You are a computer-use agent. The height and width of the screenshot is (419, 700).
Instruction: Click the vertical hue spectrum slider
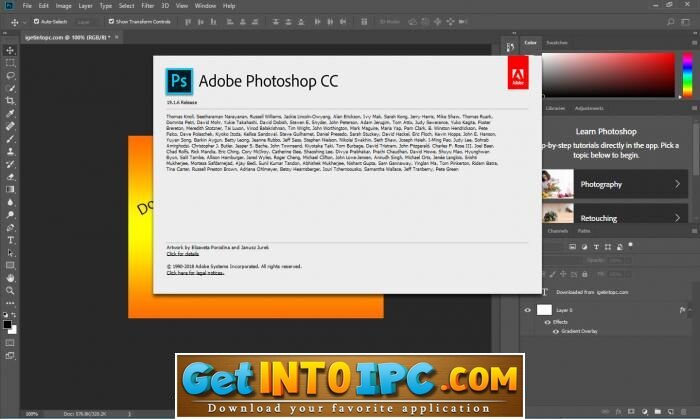688,74
